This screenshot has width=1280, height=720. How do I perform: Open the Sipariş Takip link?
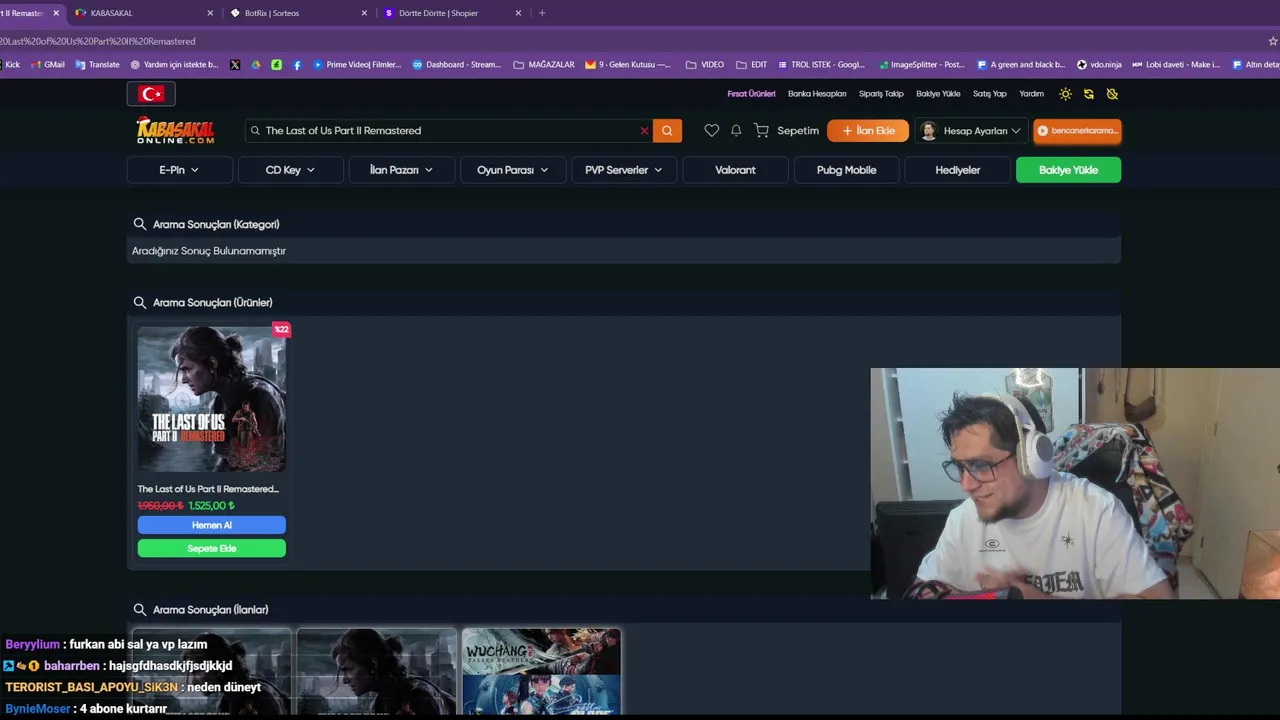coord(881,94)
